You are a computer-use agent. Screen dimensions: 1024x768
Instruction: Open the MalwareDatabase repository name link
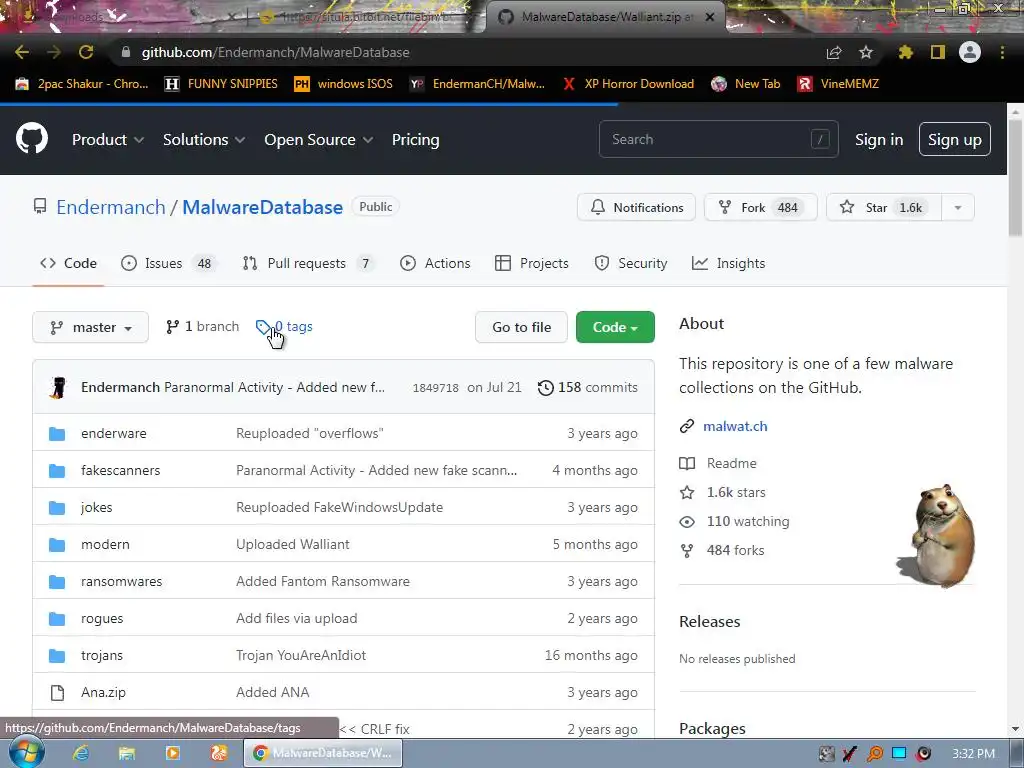coord(262,207)
